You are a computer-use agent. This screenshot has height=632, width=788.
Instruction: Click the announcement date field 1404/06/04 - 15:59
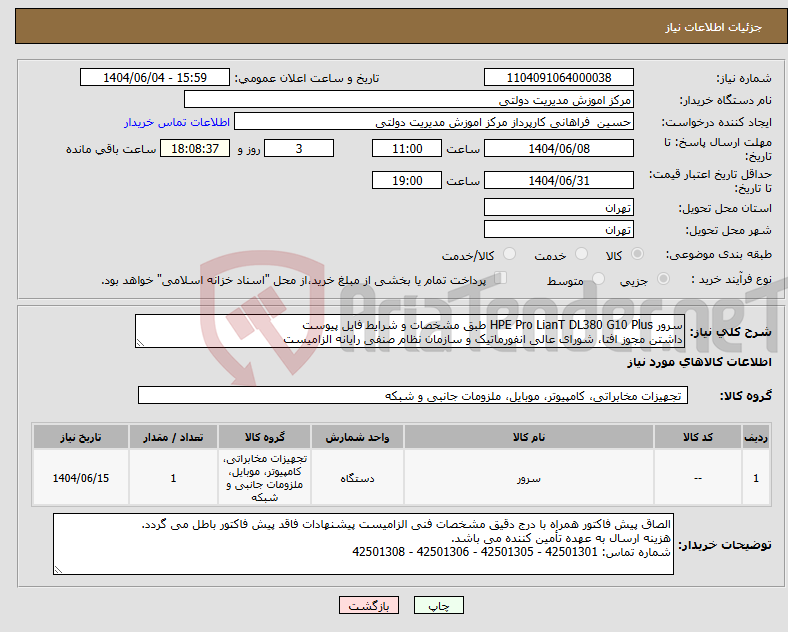pyautogui.click(x=155, y=78)
